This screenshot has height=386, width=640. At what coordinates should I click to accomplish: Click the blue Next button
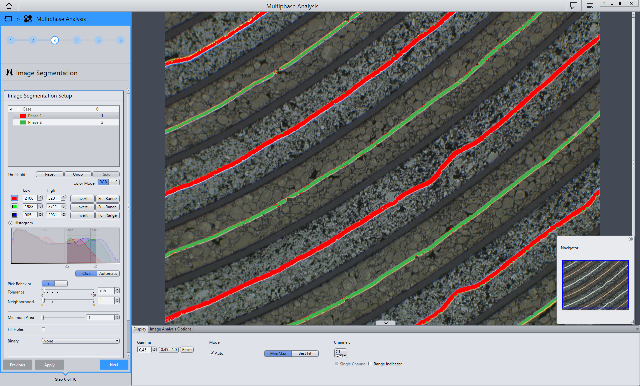(114, 364)
